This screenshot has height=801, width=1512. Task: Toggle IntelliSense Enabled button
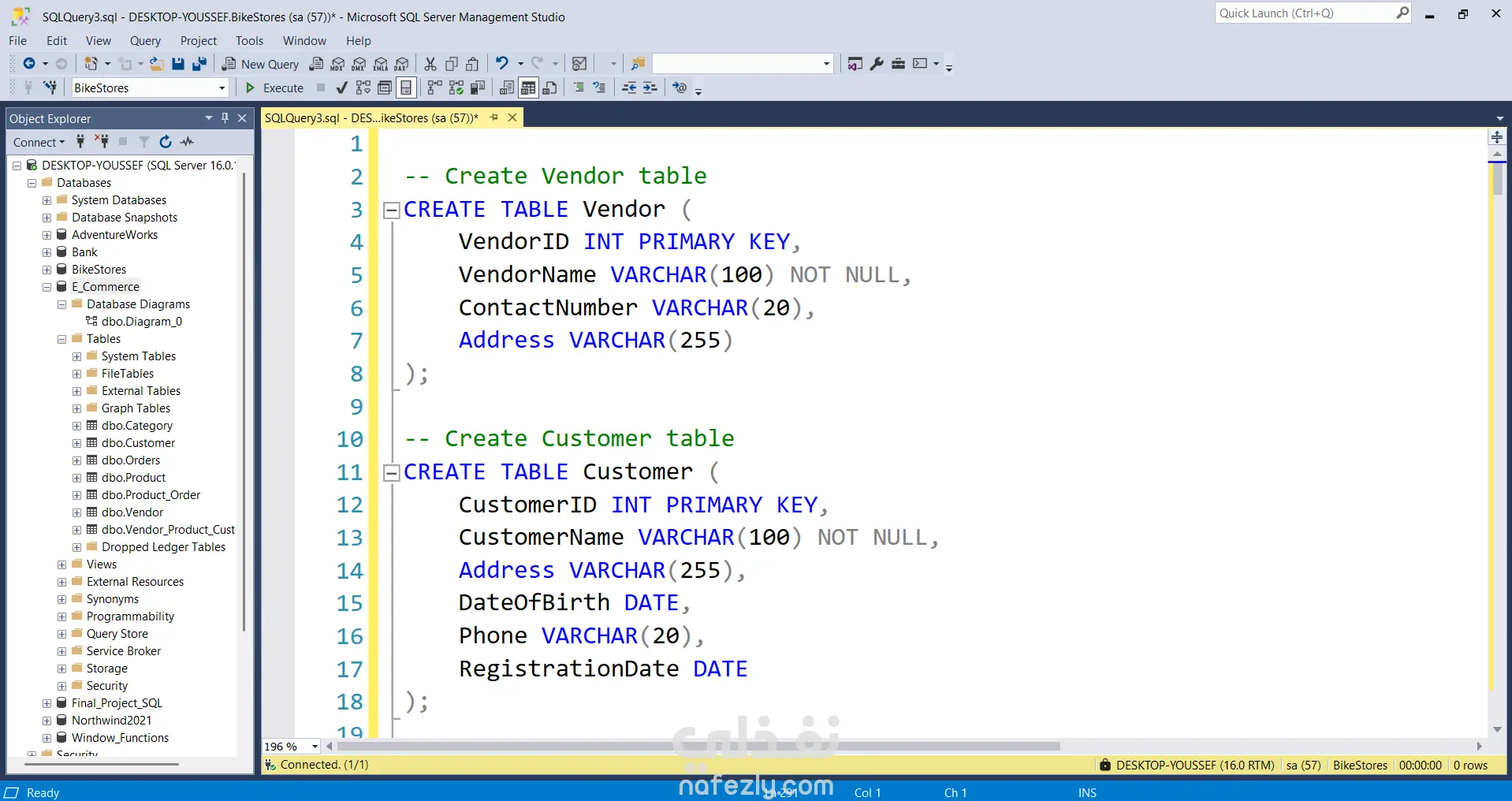[x=406, y=88]
